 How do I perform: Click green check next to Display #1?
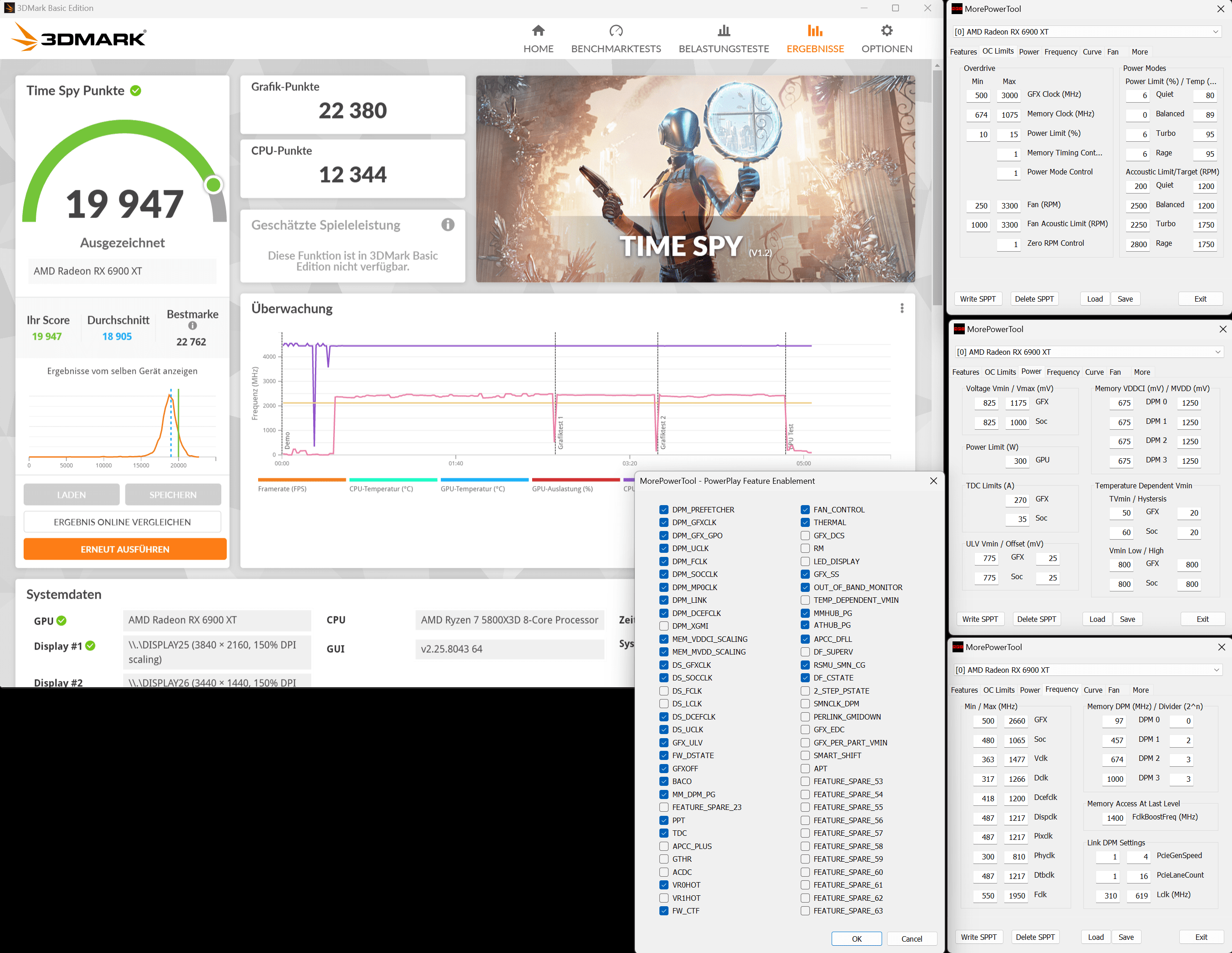90,645
